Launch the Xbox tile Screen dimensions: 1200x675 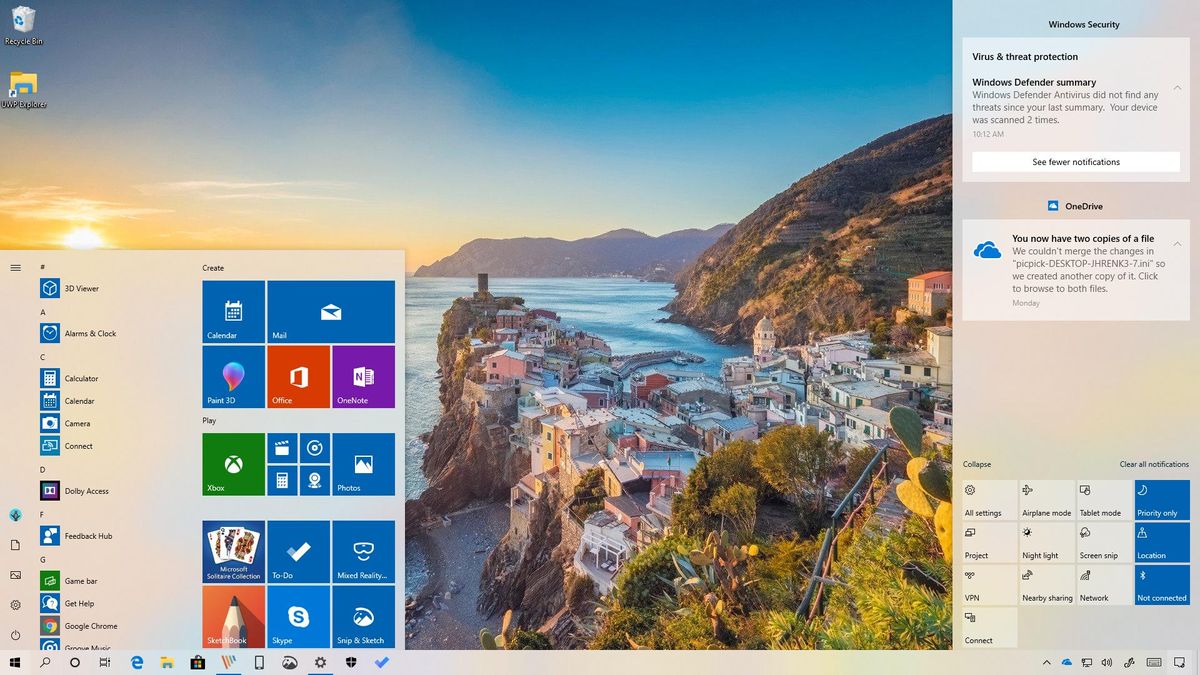pyautogui.click(x=233, y=464)
